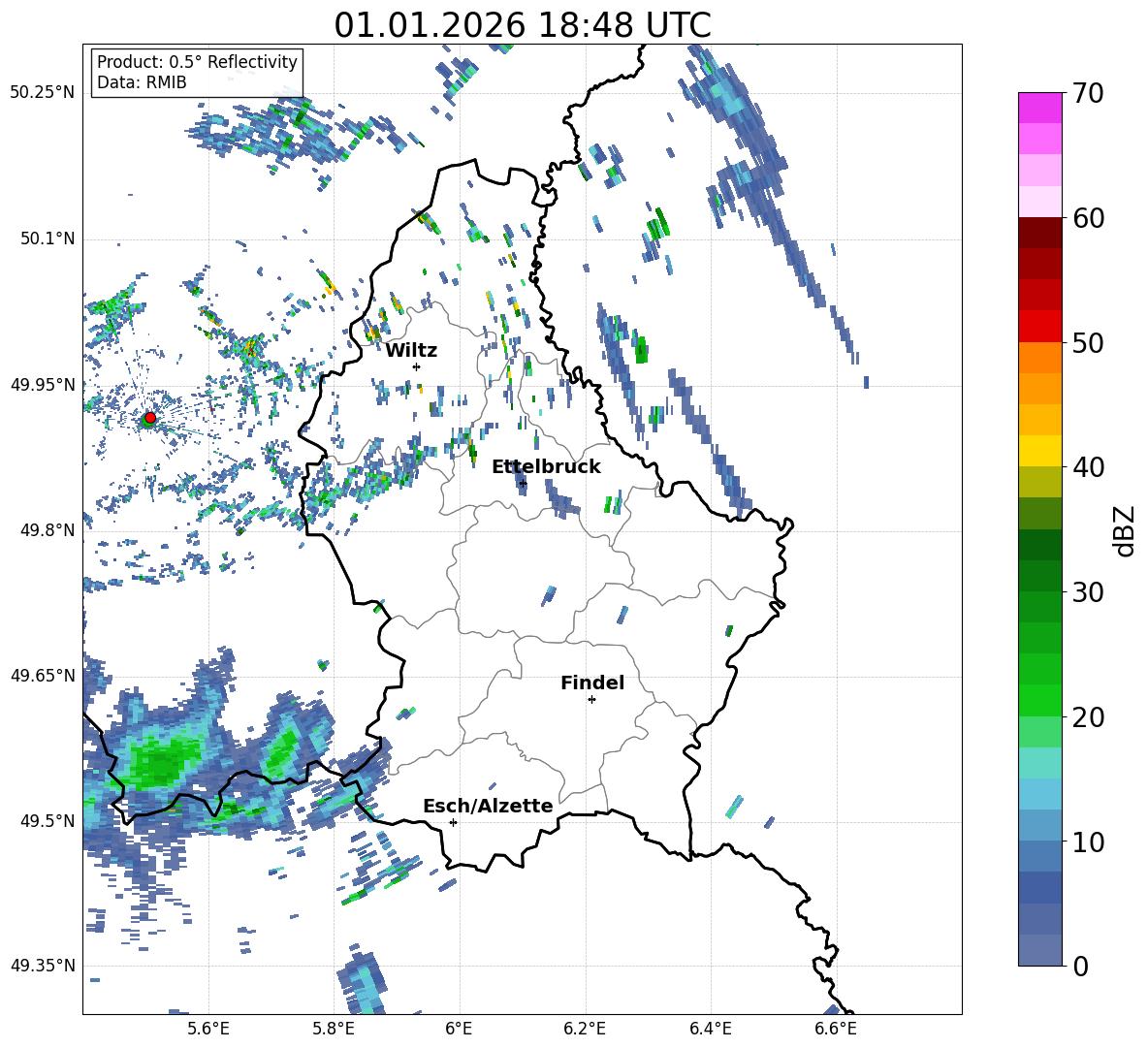Screen dimensions: 1148x1048
Task: Click the 40 colorbar tick label
Action: pyautogui.click(x=1088, y=467)
